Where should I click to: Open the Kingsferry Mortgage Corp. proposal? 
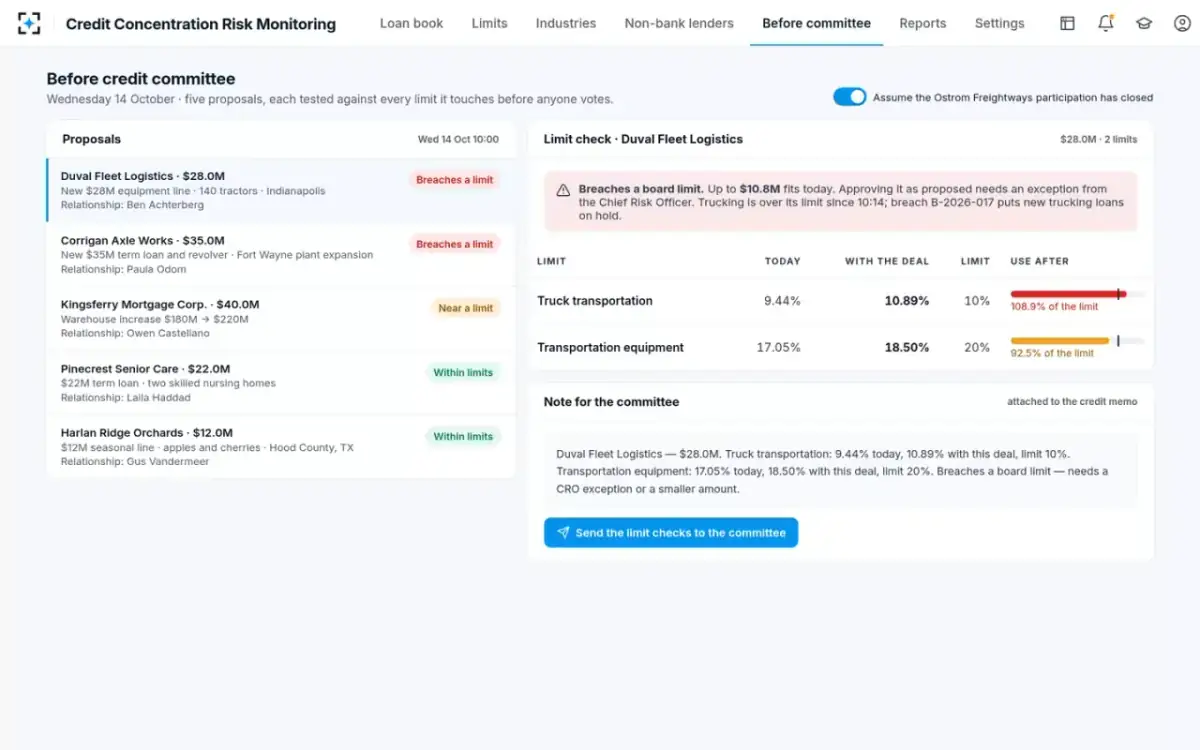[281, 318]
